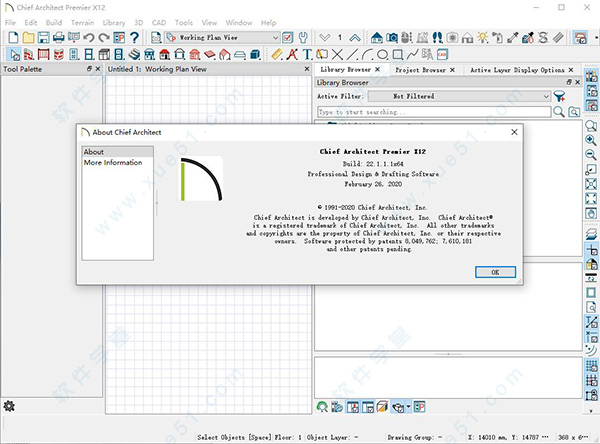The height and width of the screenshot is (444, 600).
Task: Click the Adjust Lights sun bulb icon
Action: tap(483, 38)
